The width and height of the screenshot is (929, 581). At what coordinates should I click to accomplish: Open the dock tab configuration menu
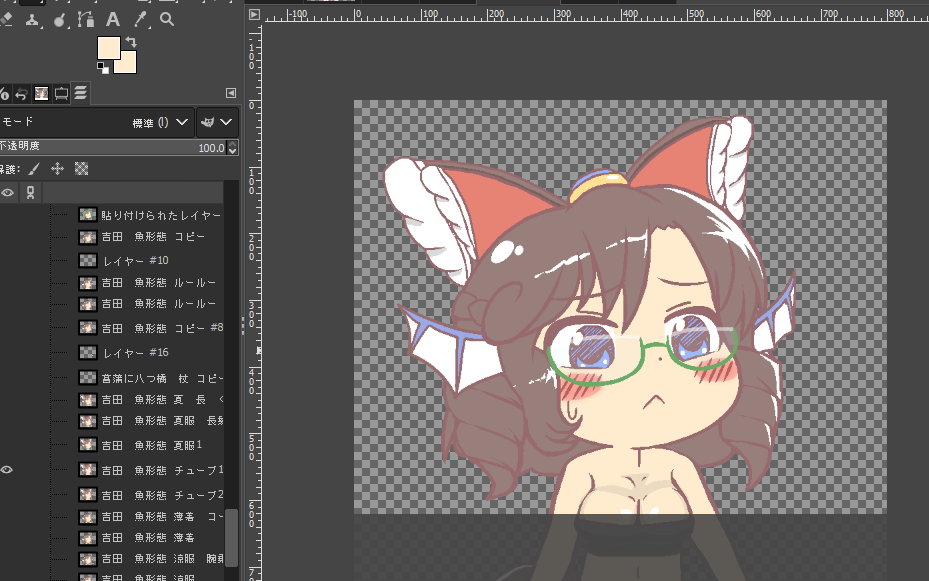(x=231, y=93)
